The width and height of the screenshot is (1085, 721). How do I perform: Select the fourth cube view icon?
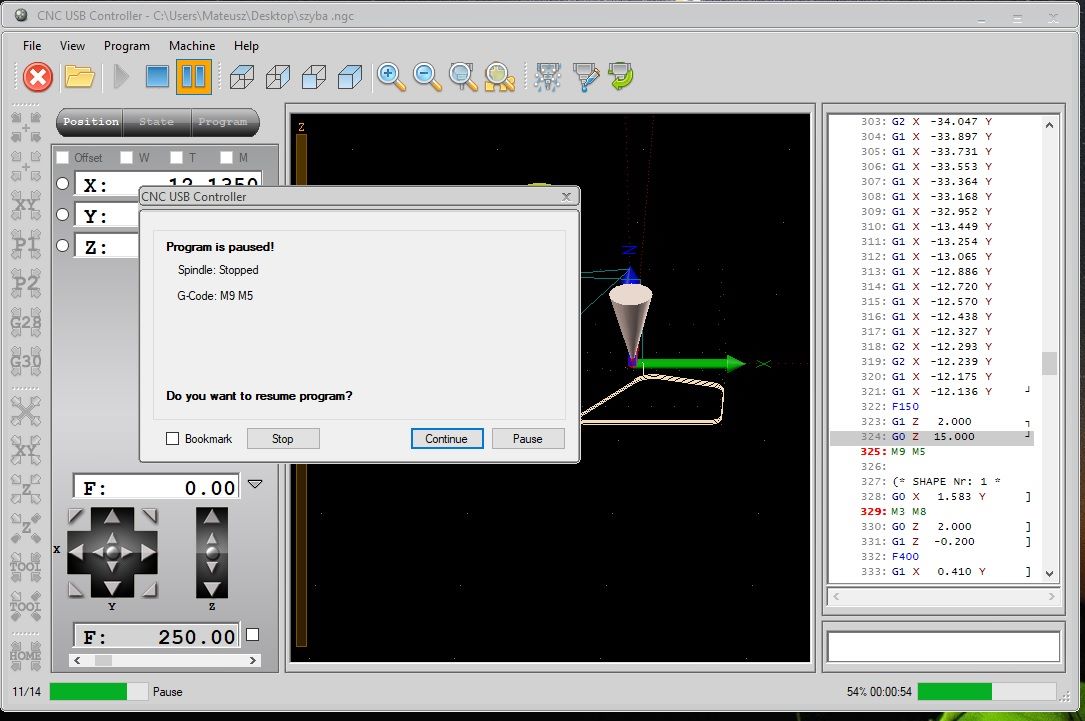click(349, 77)
